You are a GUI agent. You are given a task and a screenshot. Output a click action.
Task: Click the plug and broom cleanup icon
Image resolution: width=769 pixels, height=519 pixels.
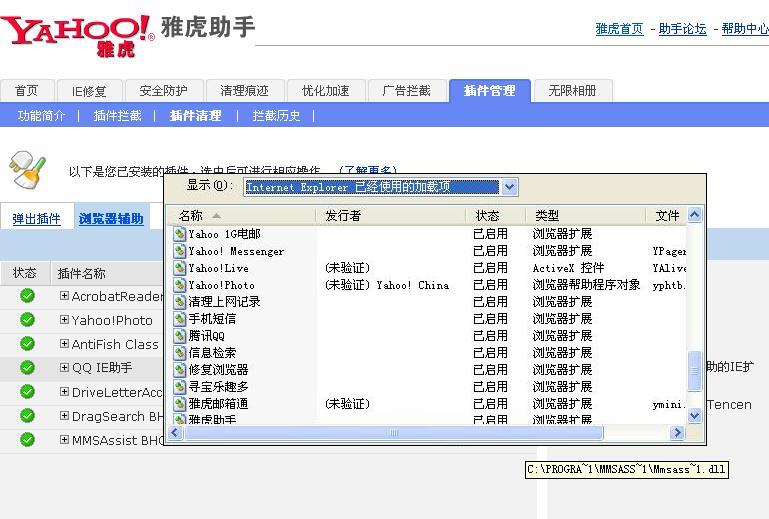[x=27, y=170]
